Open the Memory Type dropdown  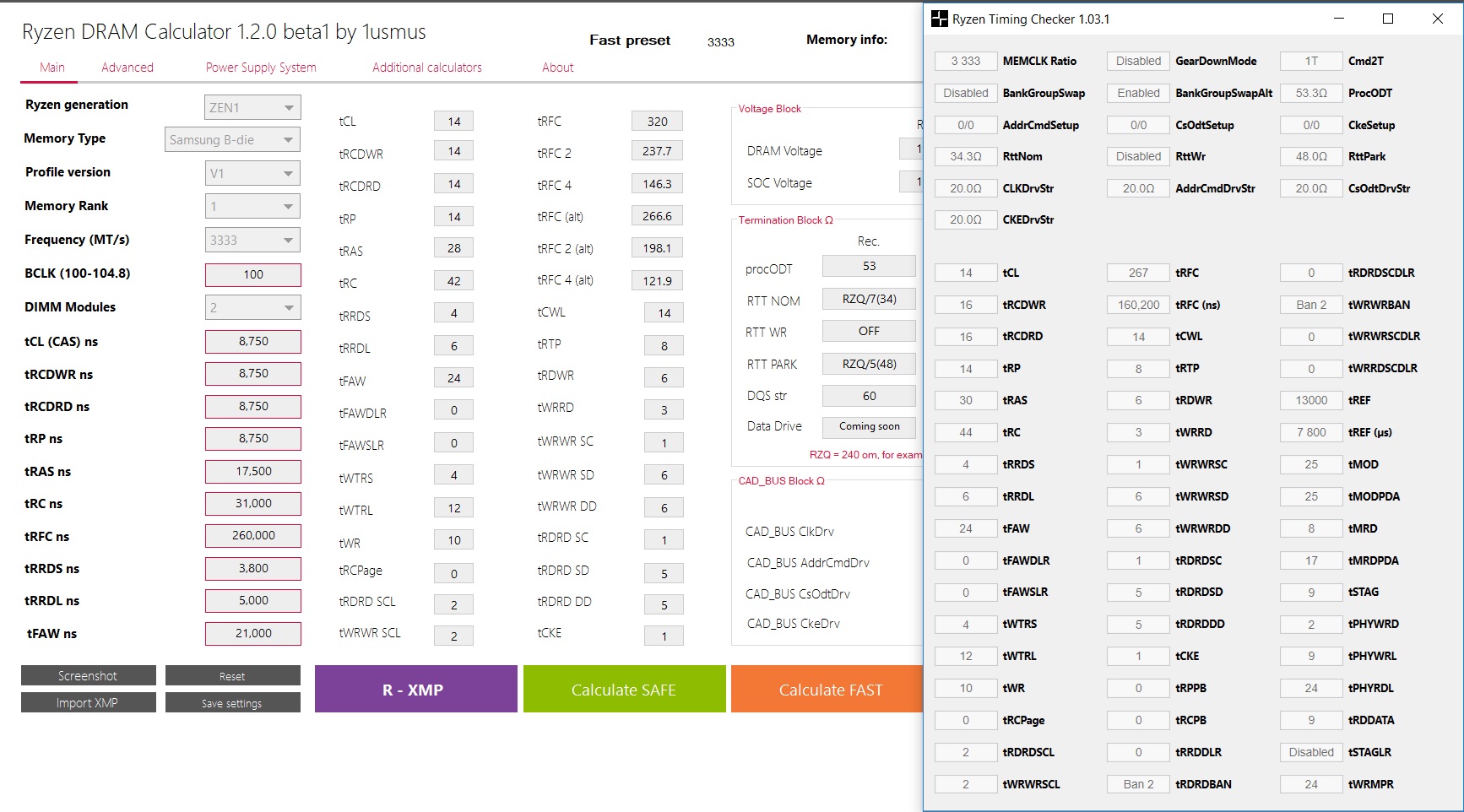point(233,140)
